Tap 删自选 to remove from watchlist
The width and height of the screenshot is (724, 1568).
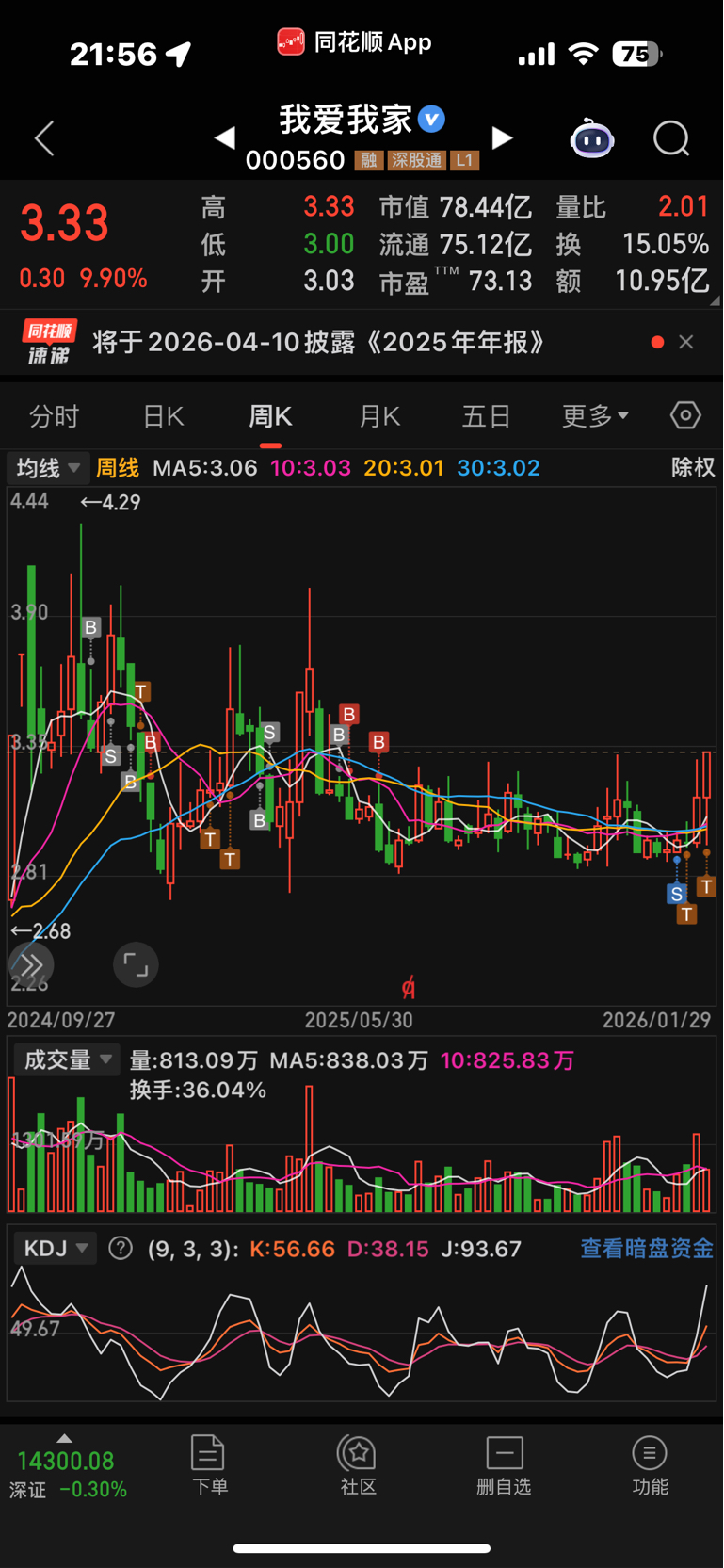coord(504,1464)
